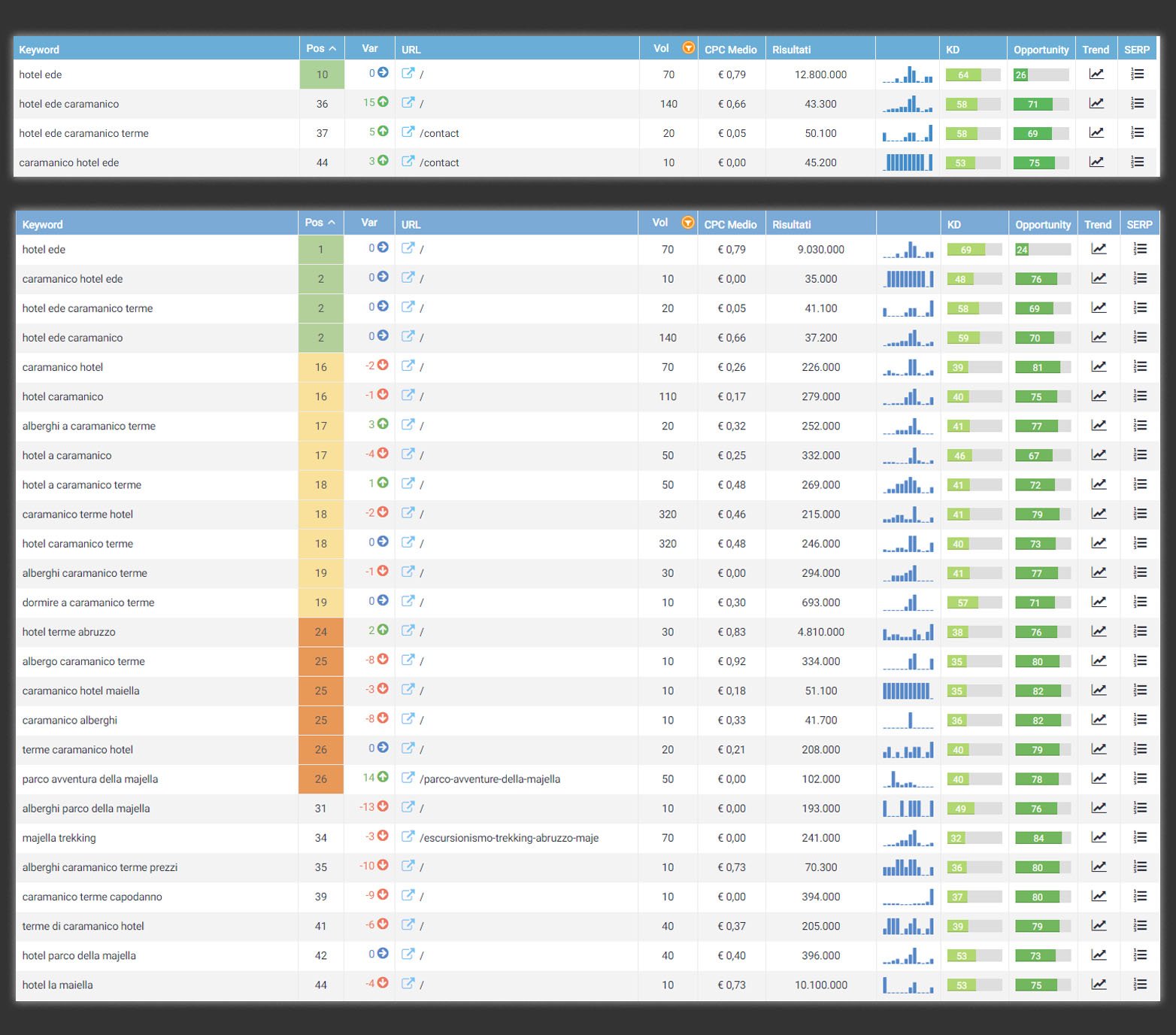Click Risultati header in the upper table

tap(791, 50)
